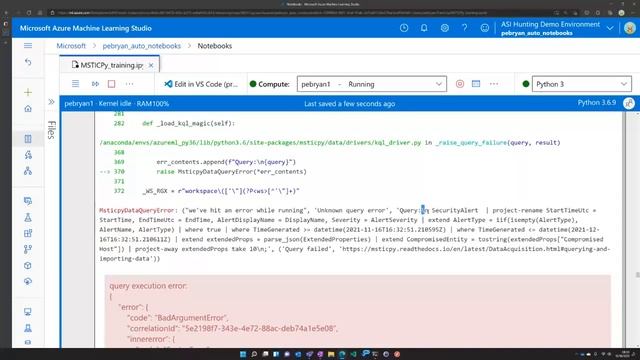The height and width of the screenshot is (360, 640).
Task: Click the kql_driver.py file path in traceback
Action: click(260, 142)
